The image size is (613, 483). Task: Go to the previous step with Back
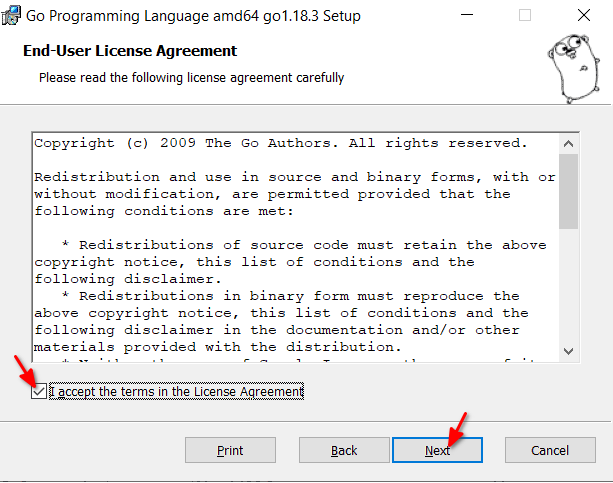pos(344,451)
